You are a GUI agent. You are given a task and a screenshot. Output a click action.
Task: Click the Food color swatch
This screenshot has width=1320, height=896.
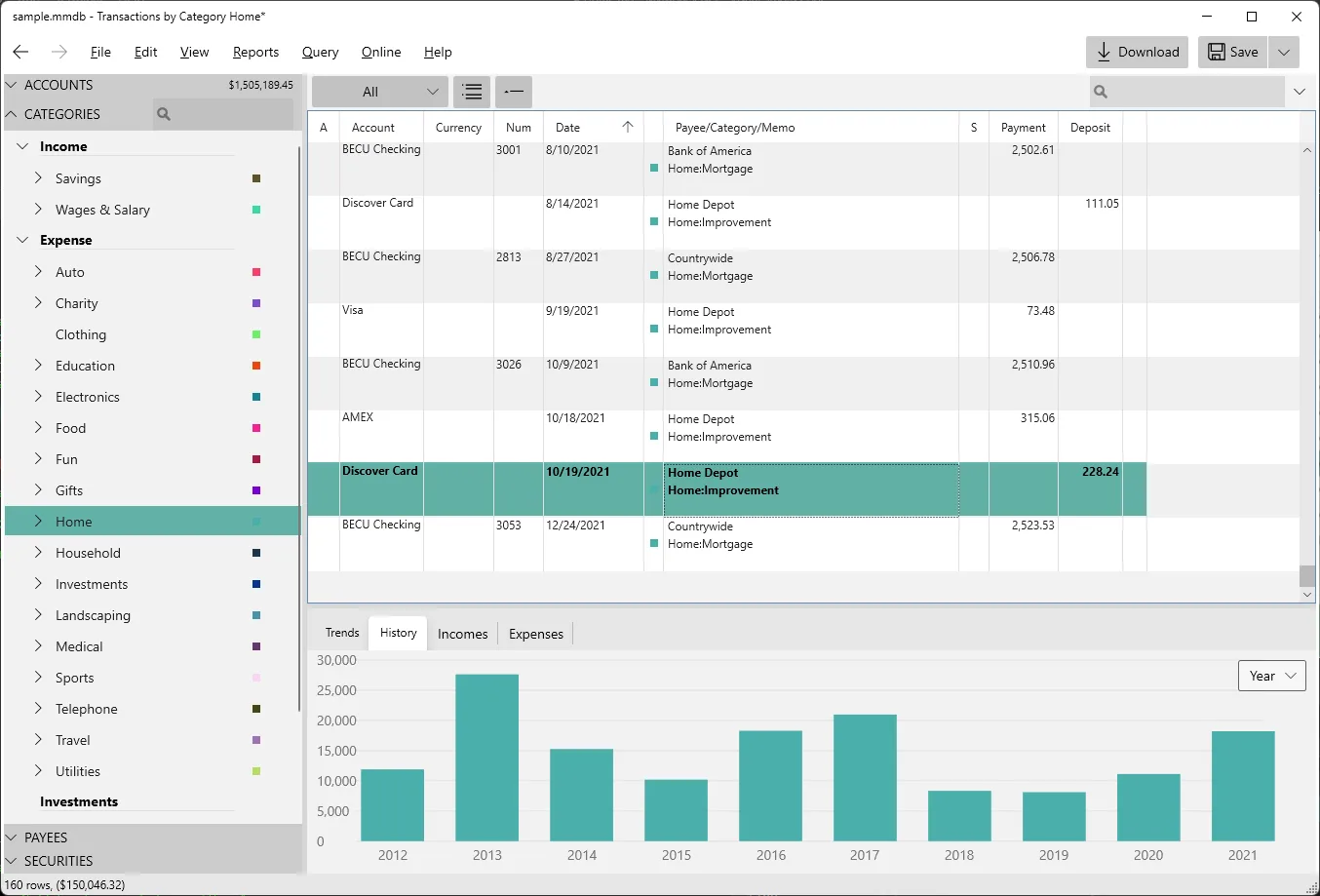coord(256,428)
